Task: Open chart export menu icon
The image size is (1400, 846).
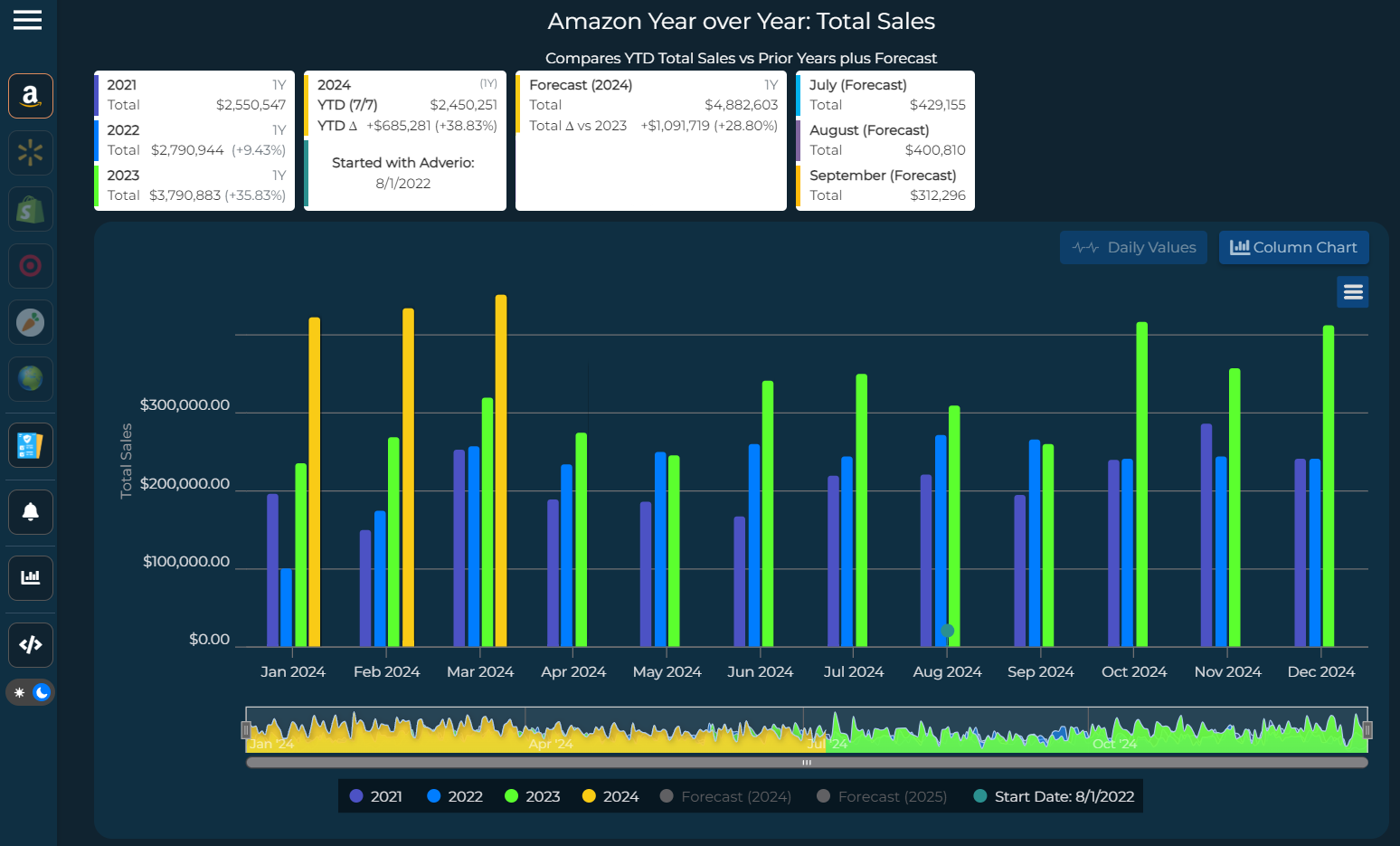Action: tap(1353, 292)
